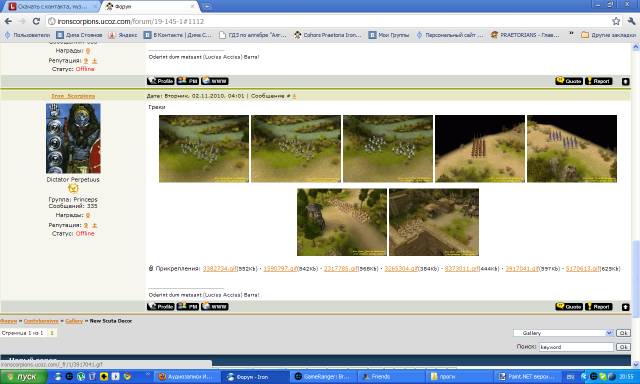Open the other bookmarks folder
This screenshot has height=384, width=640.
click(608, 35)
